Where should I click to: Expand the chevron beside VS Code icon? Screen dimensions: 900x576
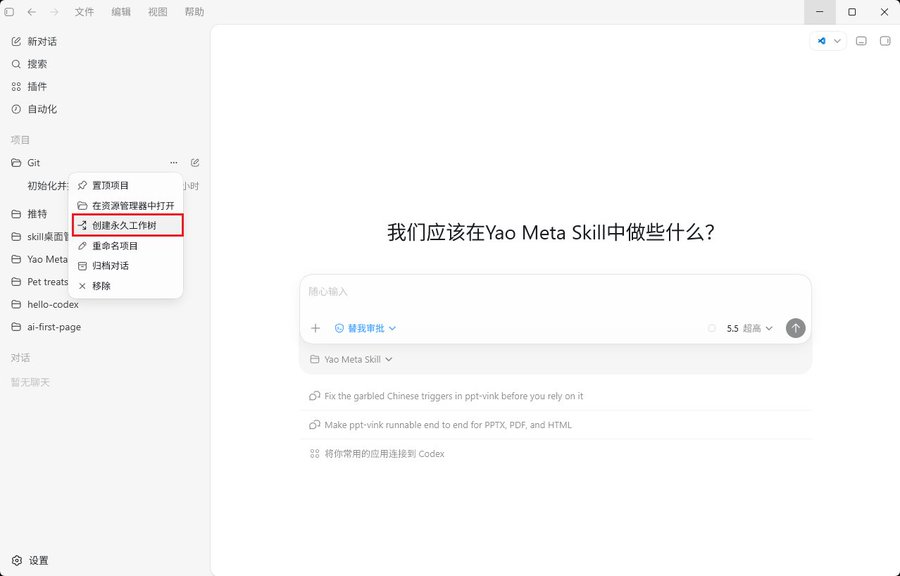837,41
